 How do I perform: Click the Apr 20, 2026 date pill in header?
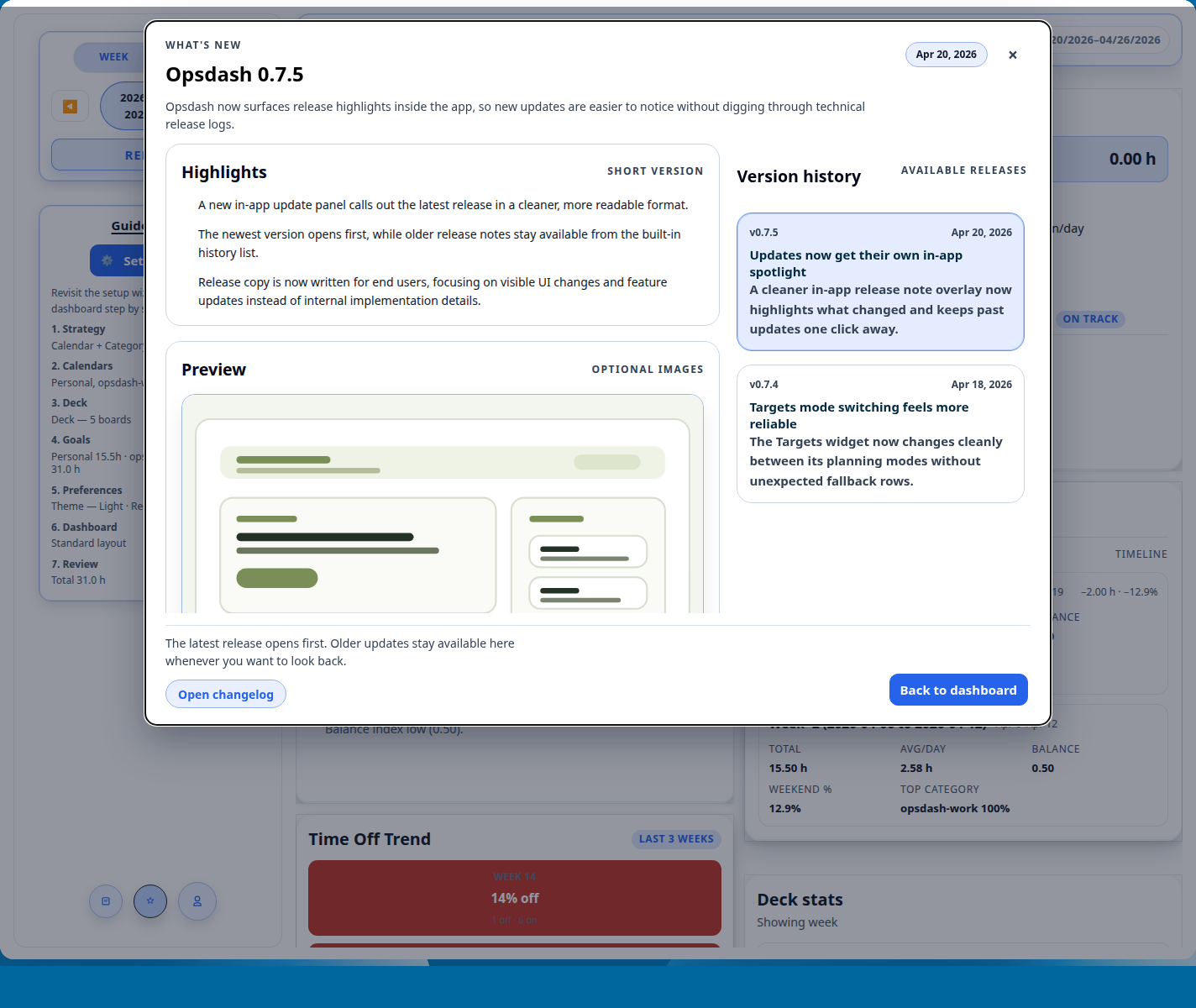click(947, 55)
